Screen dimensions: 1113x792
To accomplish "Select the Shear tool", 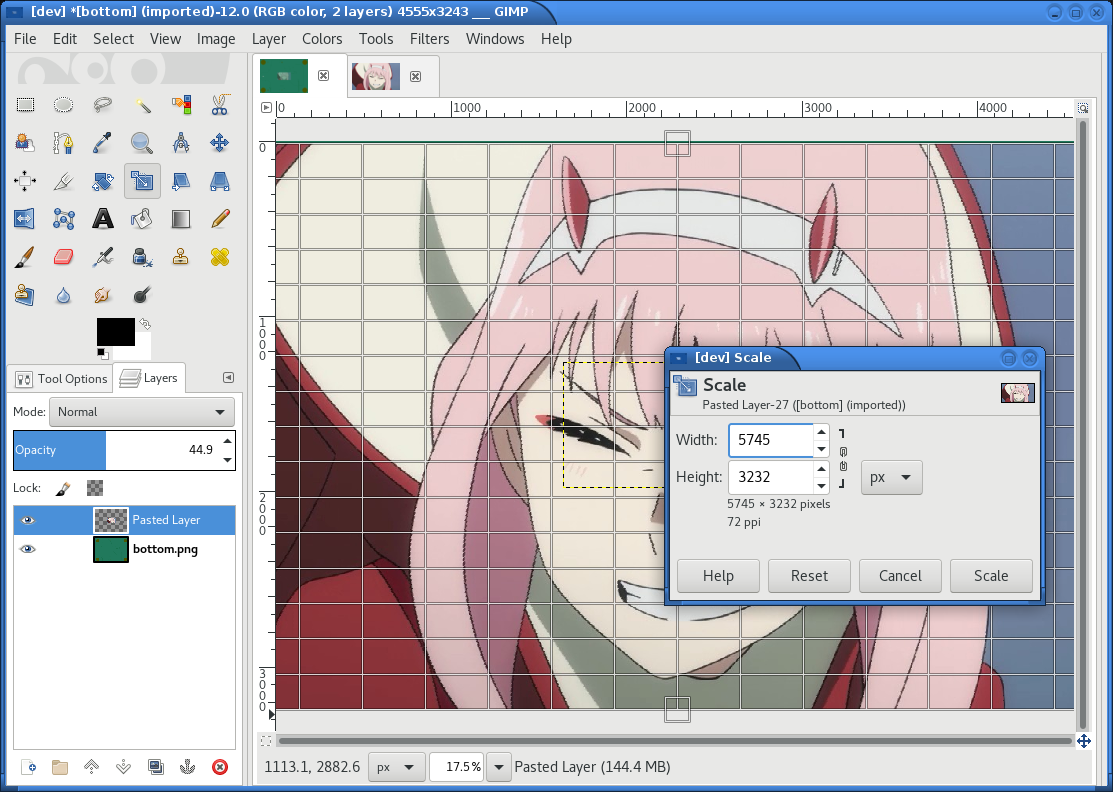I will click(x=181, y=181).
